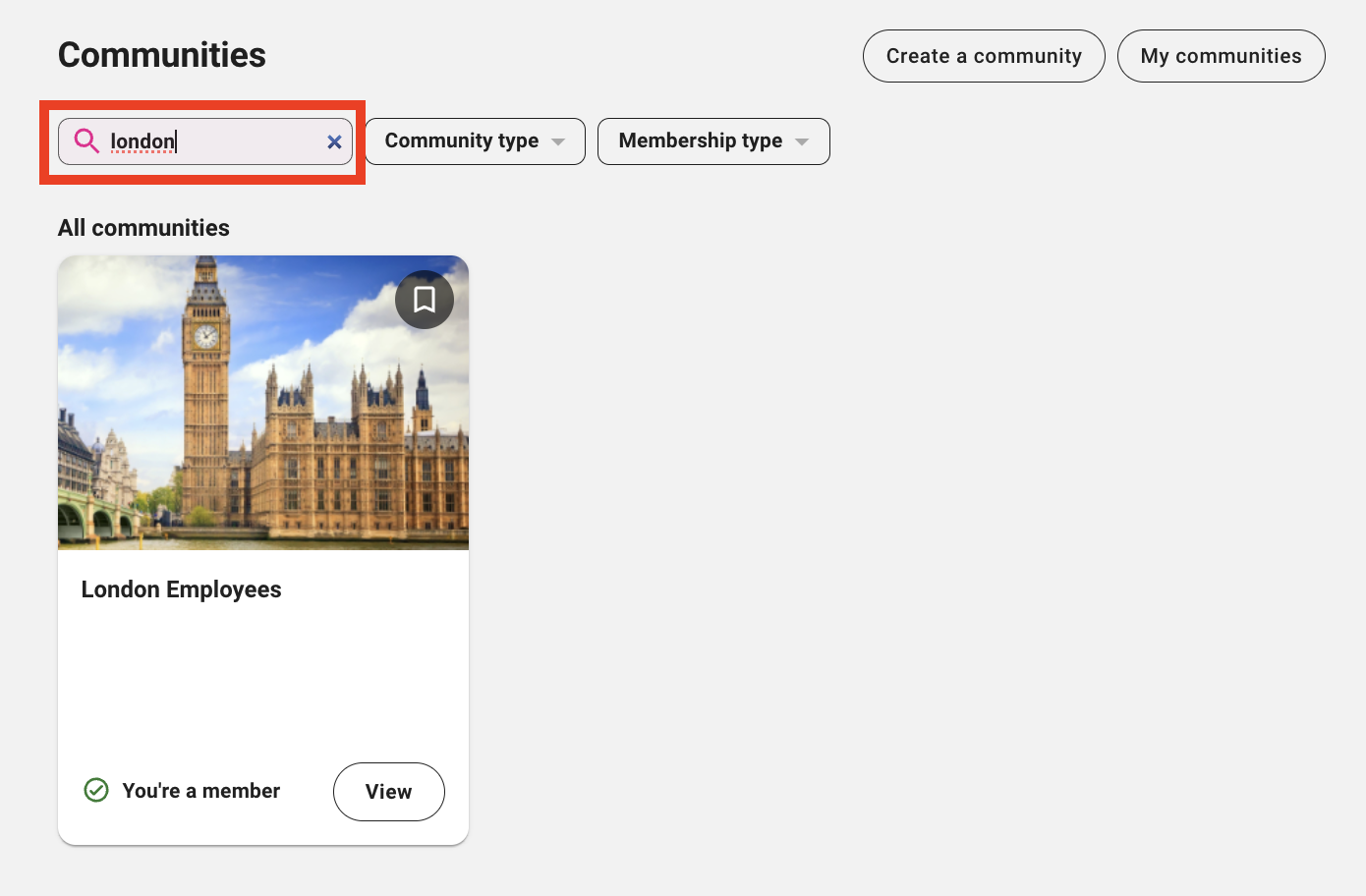The height and width of the screenshot is (896, 1366).
Task: Bookmark the London Employees community
Action: tap(424, 300)
